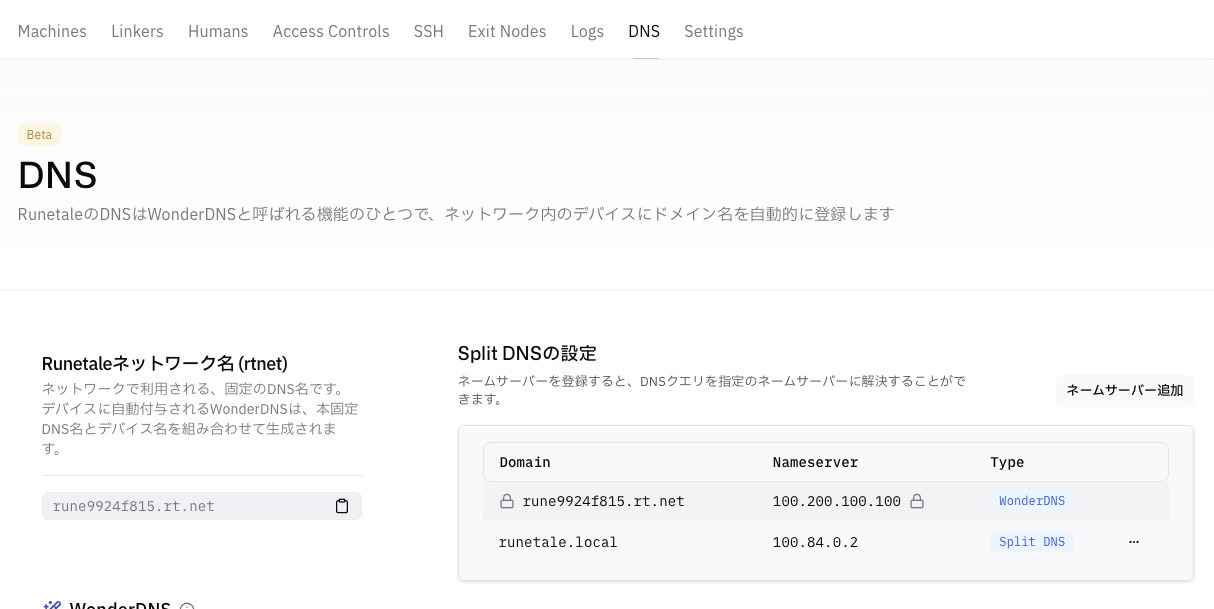Open the Settings tab
Image resolution: width=1214 pixels, height=609 pixels.
point(713,31)
